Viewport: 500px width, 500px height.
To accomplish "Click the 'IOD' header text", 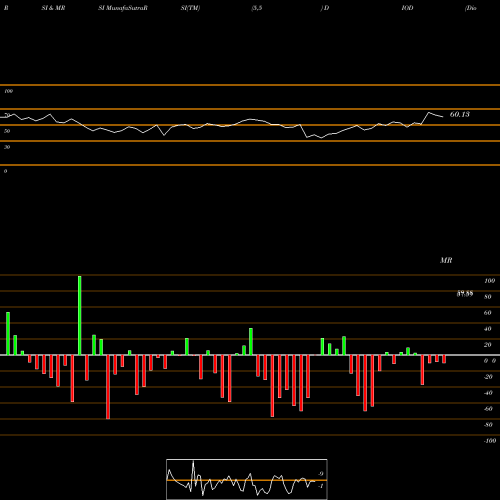I will [x=407, y=8].
